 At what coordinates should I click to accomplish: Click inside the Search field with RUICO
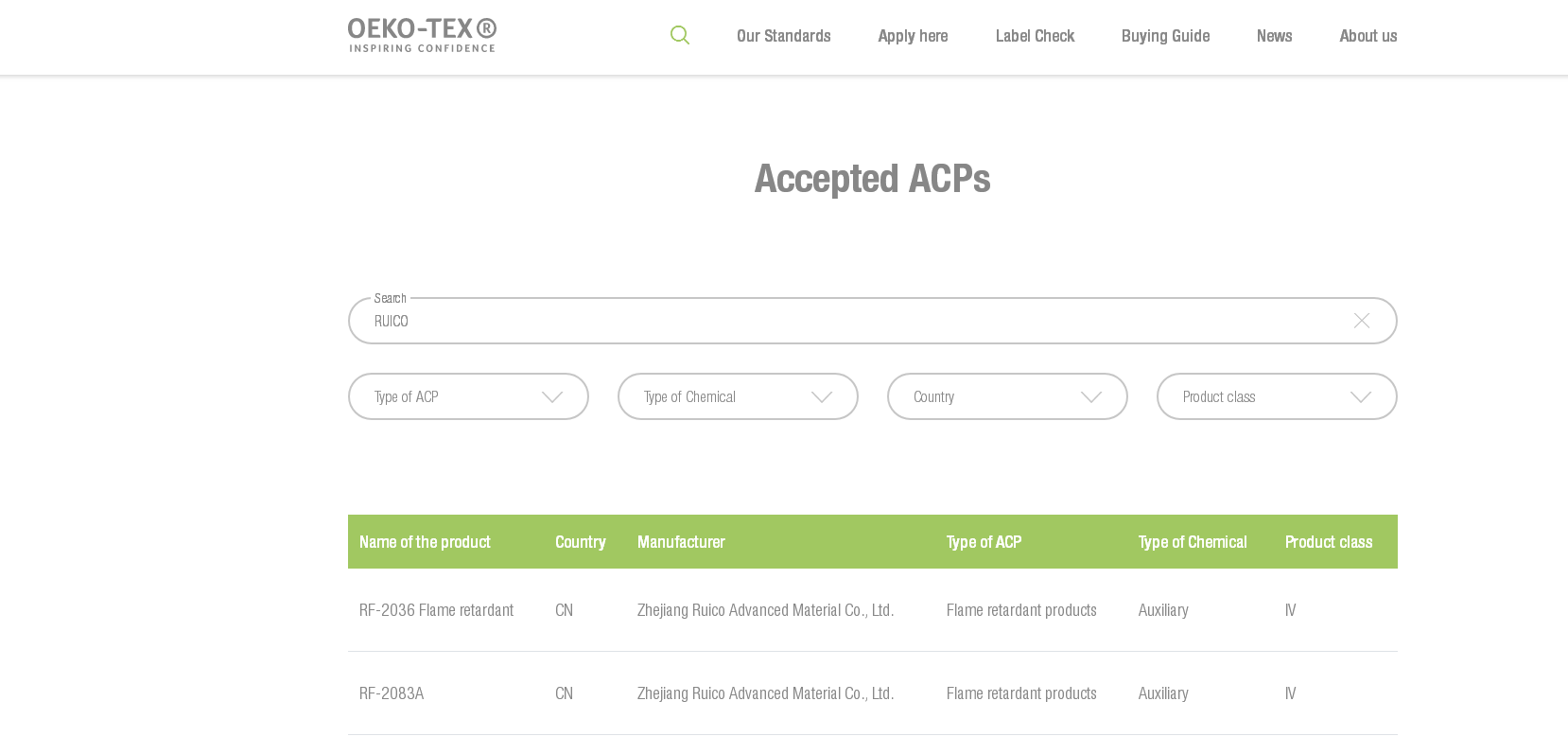click(x=851, y=321)
